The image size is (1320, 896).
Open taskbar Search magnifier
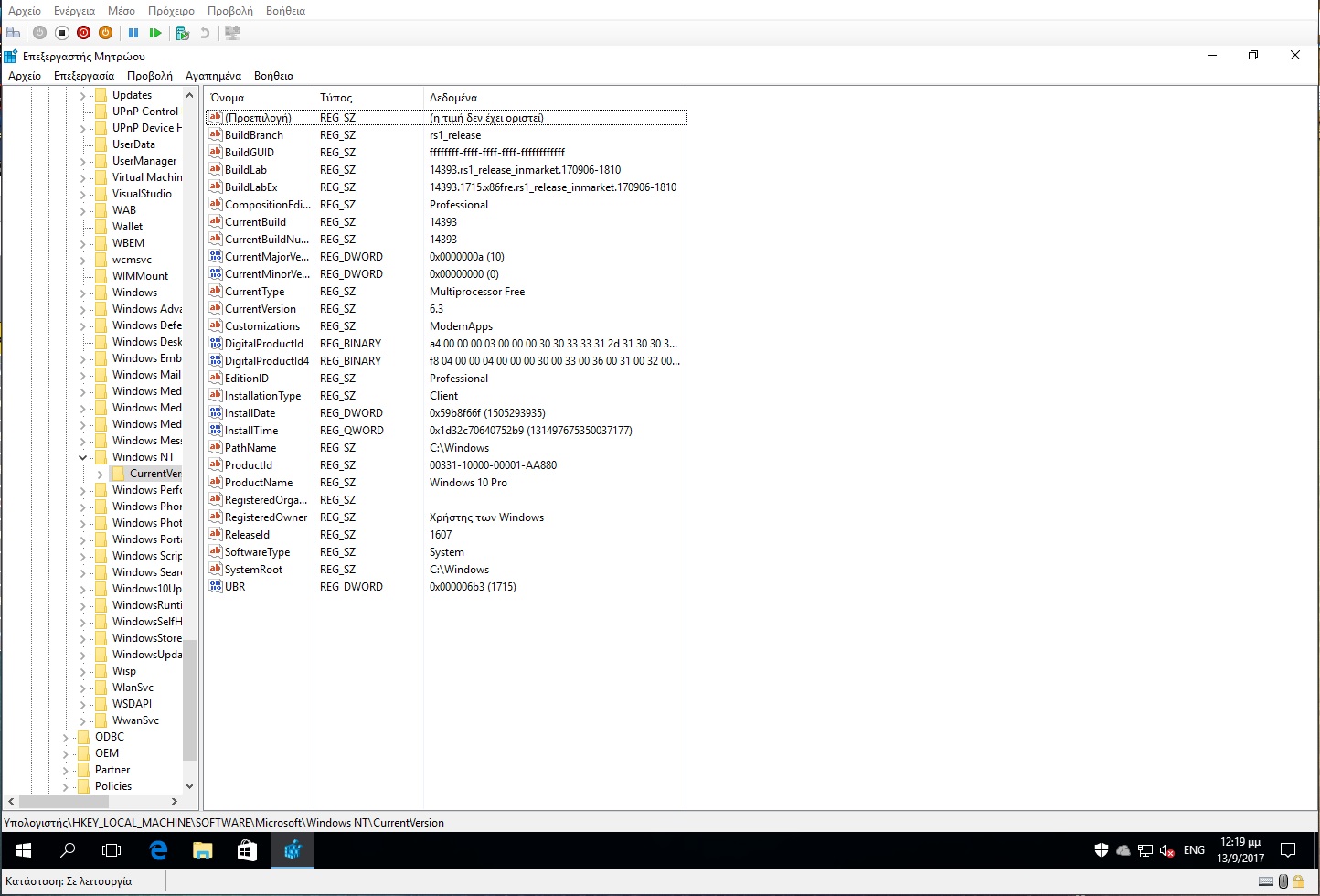[68, 850]
